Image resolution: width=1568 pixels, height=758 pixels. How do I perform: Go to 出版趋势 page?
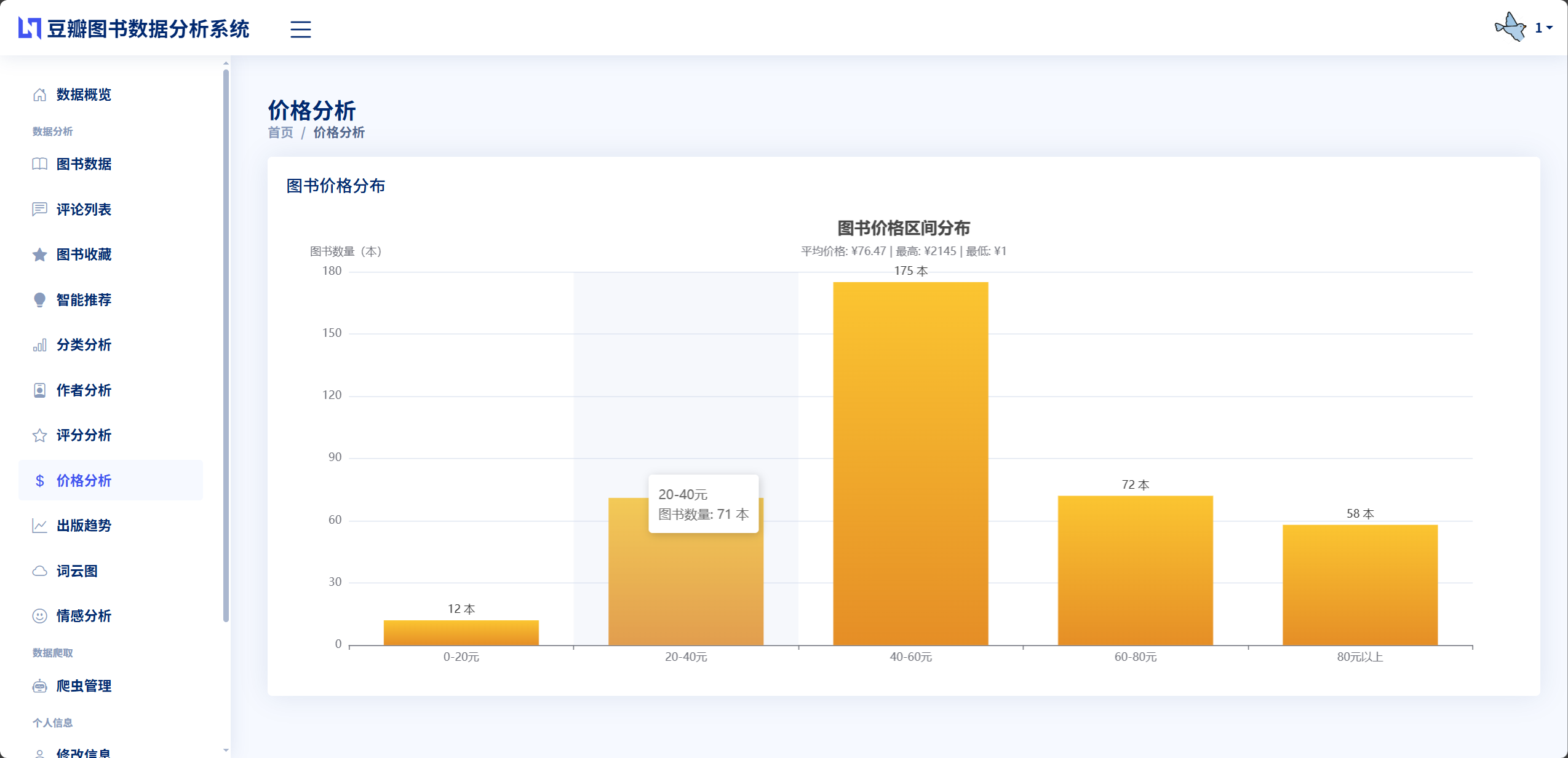(x=84, y=526)
